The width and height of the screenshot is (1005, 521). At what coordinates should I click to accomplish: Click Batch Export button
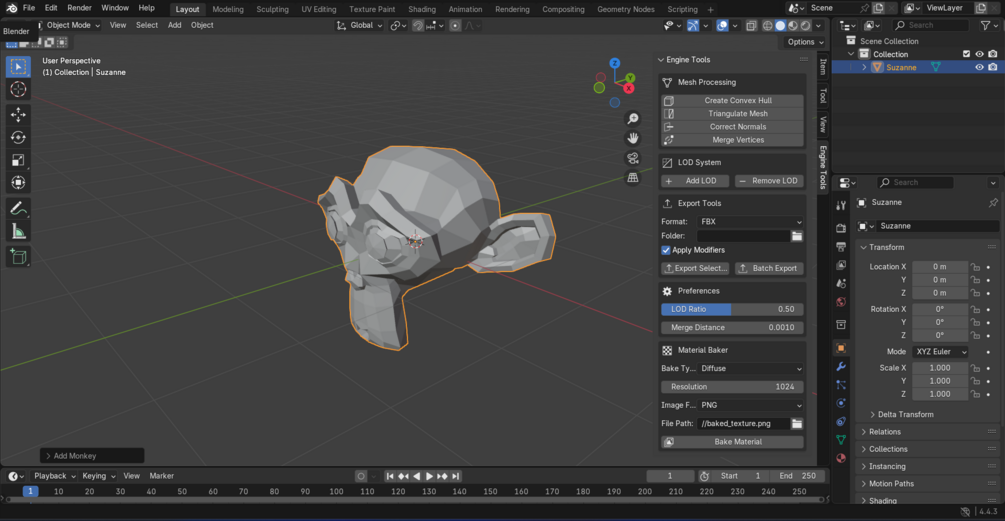769,269
